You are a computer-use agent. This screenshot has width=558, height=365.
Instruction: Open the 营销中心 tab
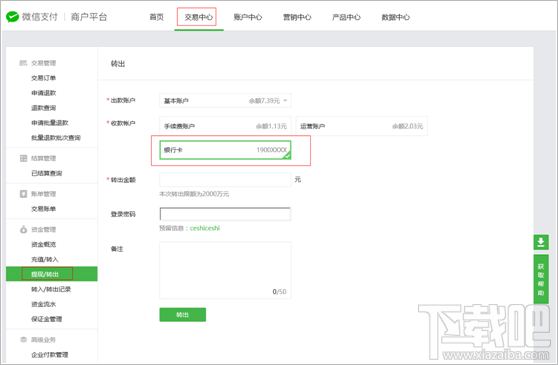tap(297, 17)
